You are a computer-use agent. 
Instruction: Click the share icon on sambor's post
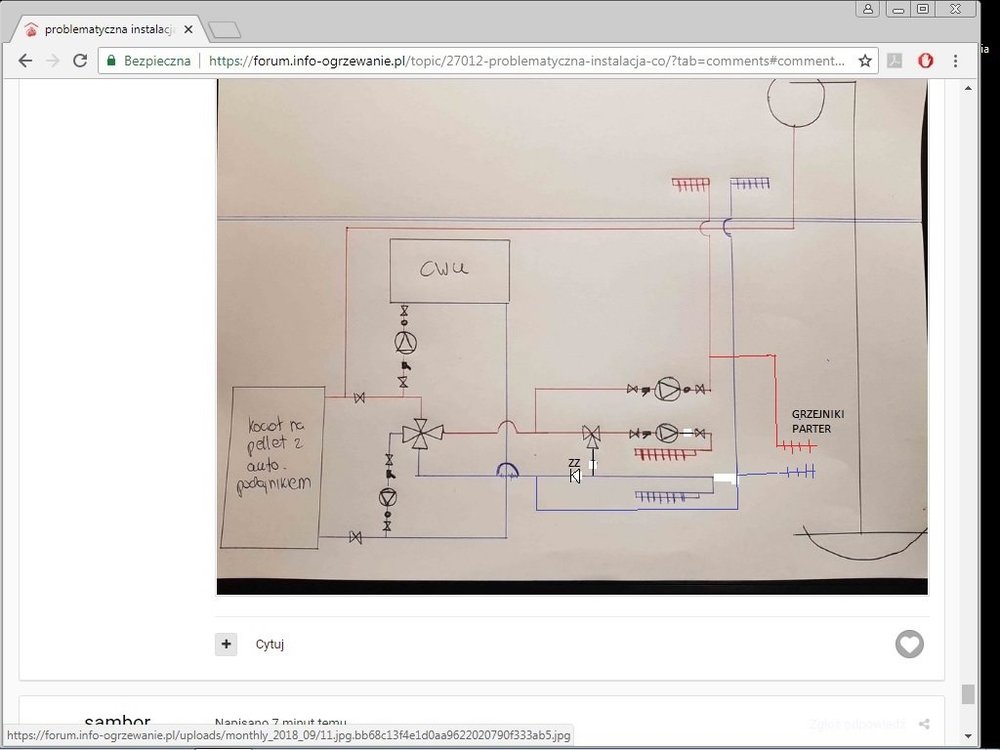tap(924, 724)
